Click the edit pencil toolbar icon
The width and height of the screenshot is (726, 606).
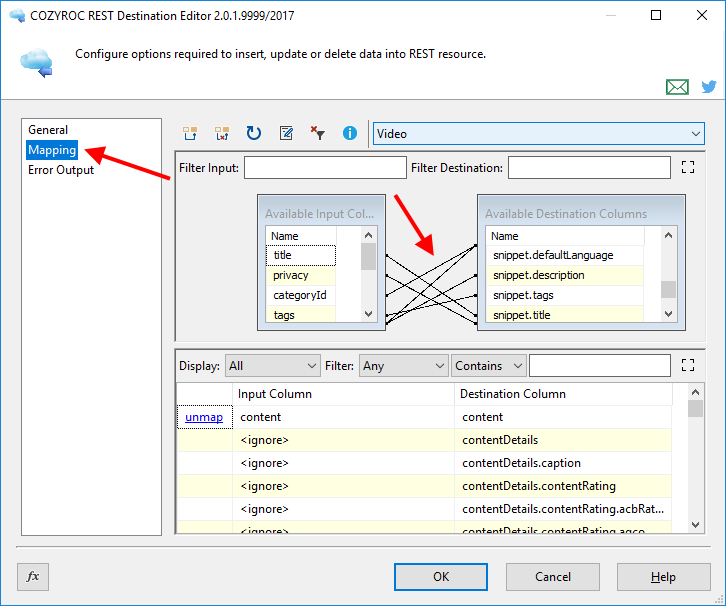pos(286,133)
